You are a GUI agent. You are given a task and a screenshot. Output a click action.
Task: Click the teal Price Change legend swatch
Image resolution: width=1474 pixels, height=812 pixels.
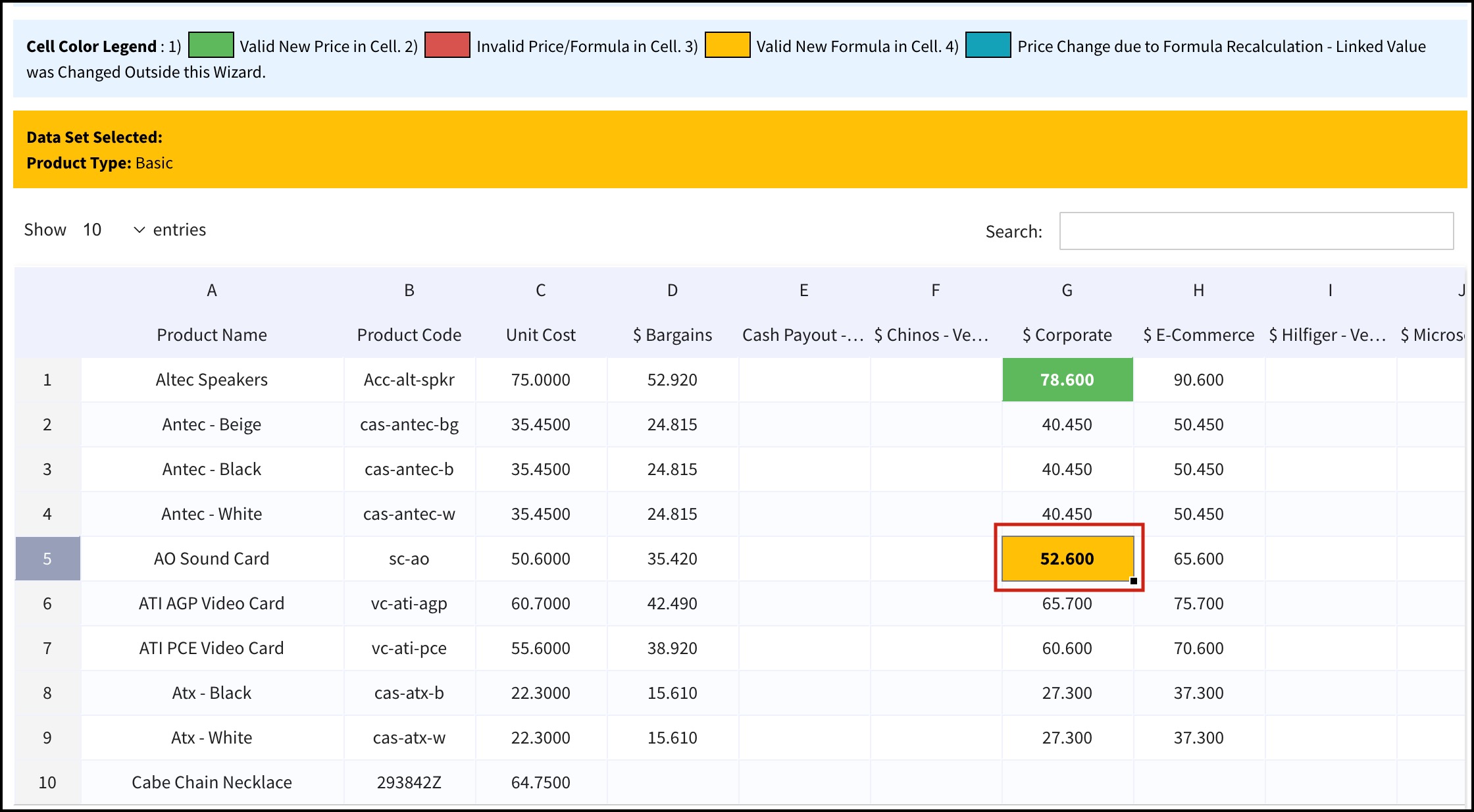click(x=988, y=45)
